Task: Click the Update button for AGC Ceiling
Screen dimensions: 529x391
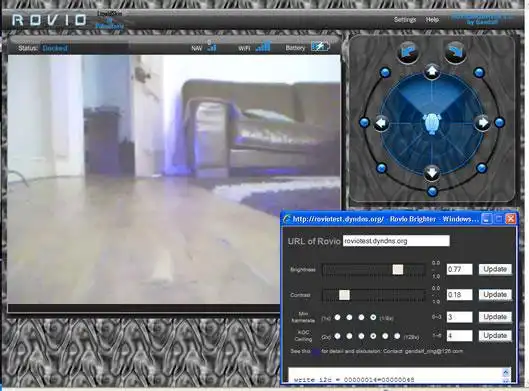Action: click(495, 336)
